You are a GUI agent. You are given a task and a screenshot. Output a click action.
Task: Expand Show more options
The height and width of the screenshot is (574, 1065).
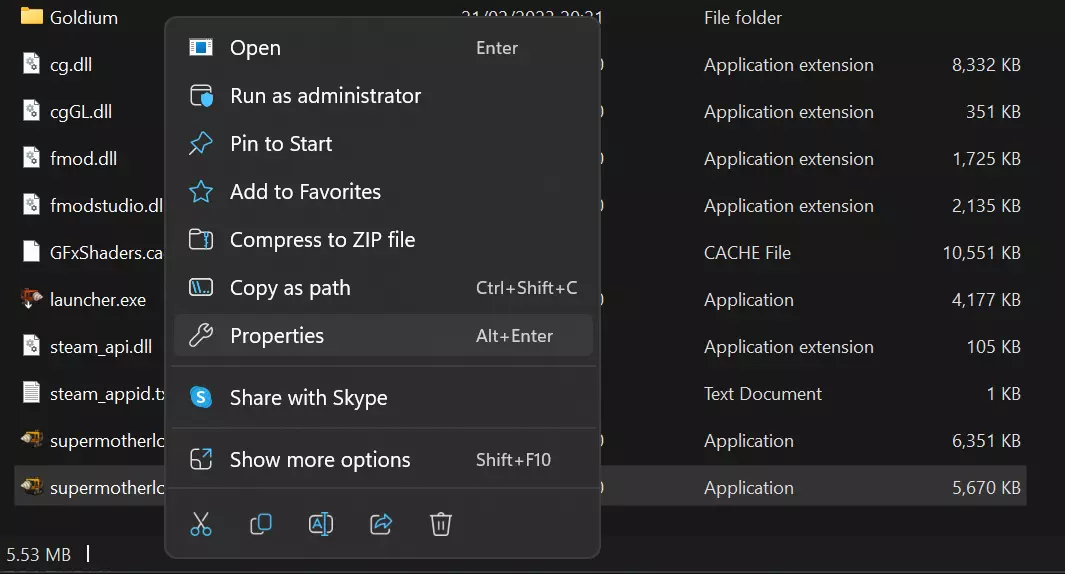[x=320, y=460]
